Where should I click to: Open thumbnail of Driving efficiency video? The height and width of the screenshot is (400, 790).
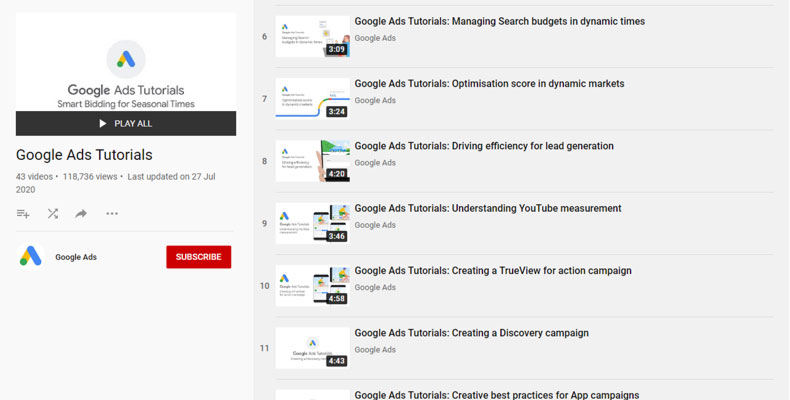(312, 161)
